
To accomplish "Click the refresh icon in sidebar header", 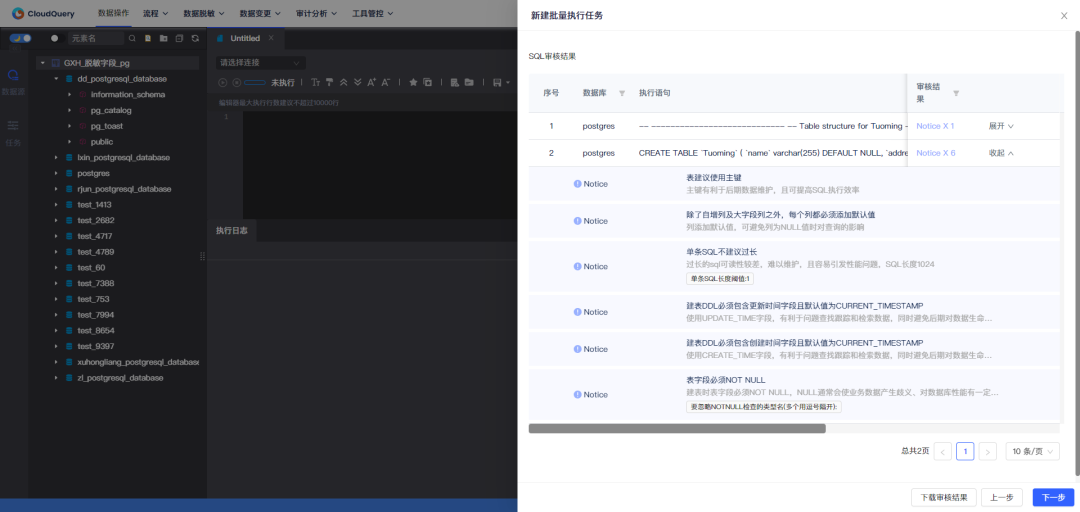I will coord(195,39).
